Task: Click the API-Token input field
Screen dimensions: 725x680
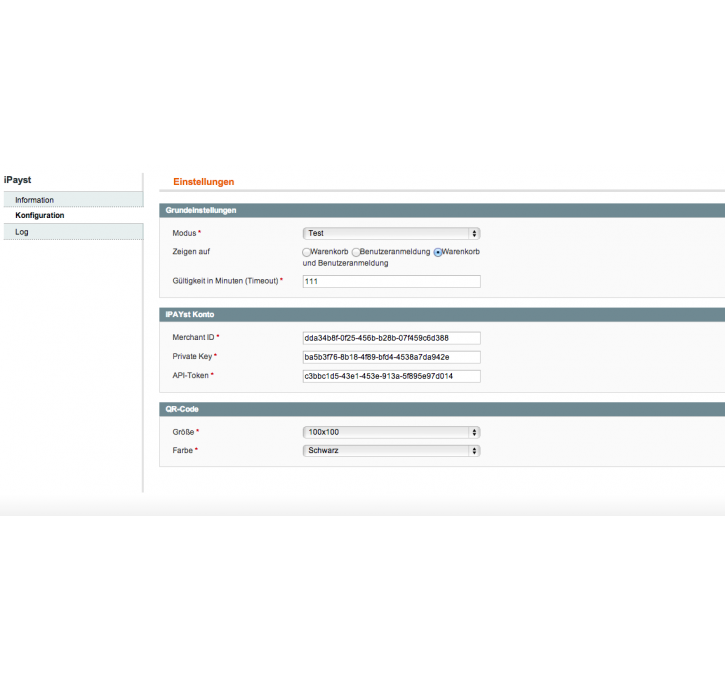Action: [x=391, y=376]
